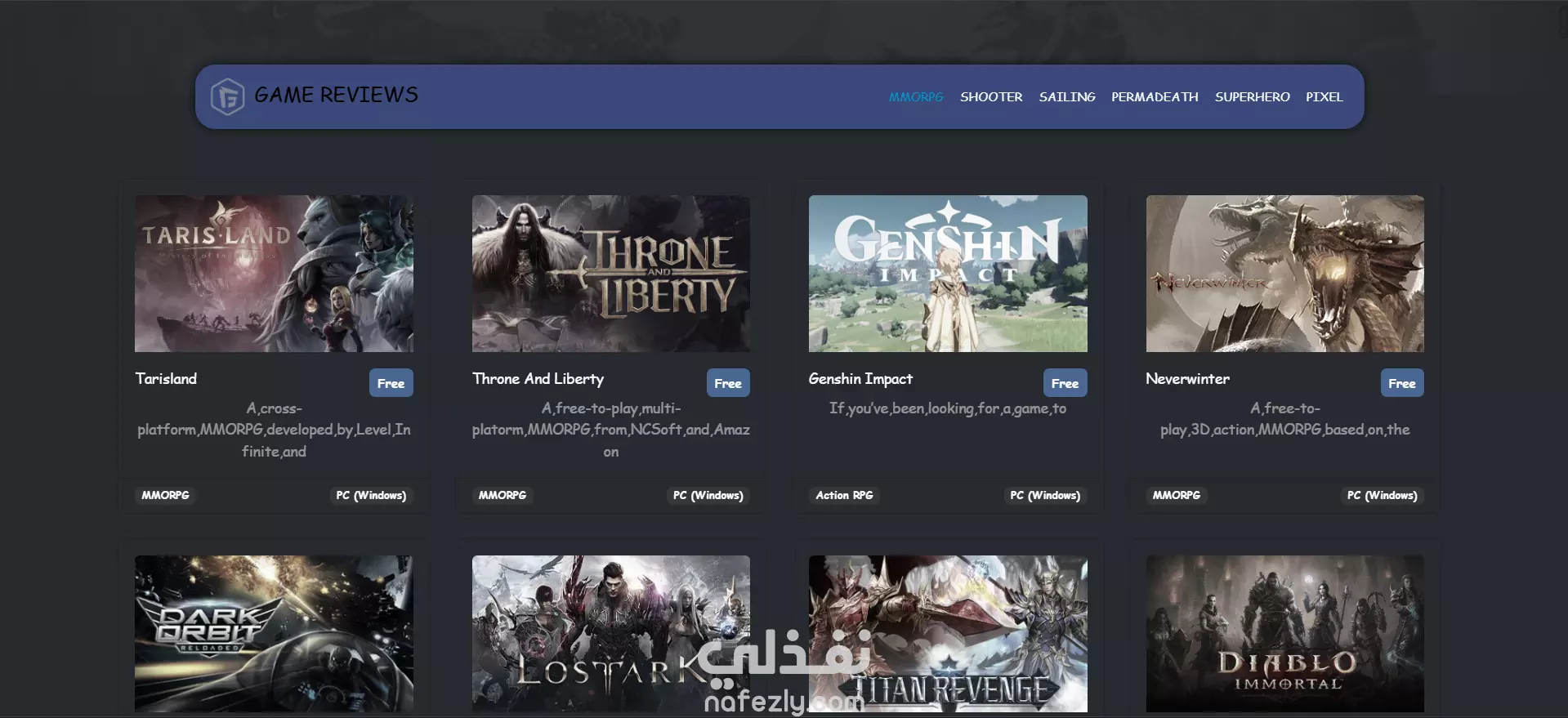Click the Free badge on Throne And Liberty
The image size is (1568, 718).
point(727,383)
